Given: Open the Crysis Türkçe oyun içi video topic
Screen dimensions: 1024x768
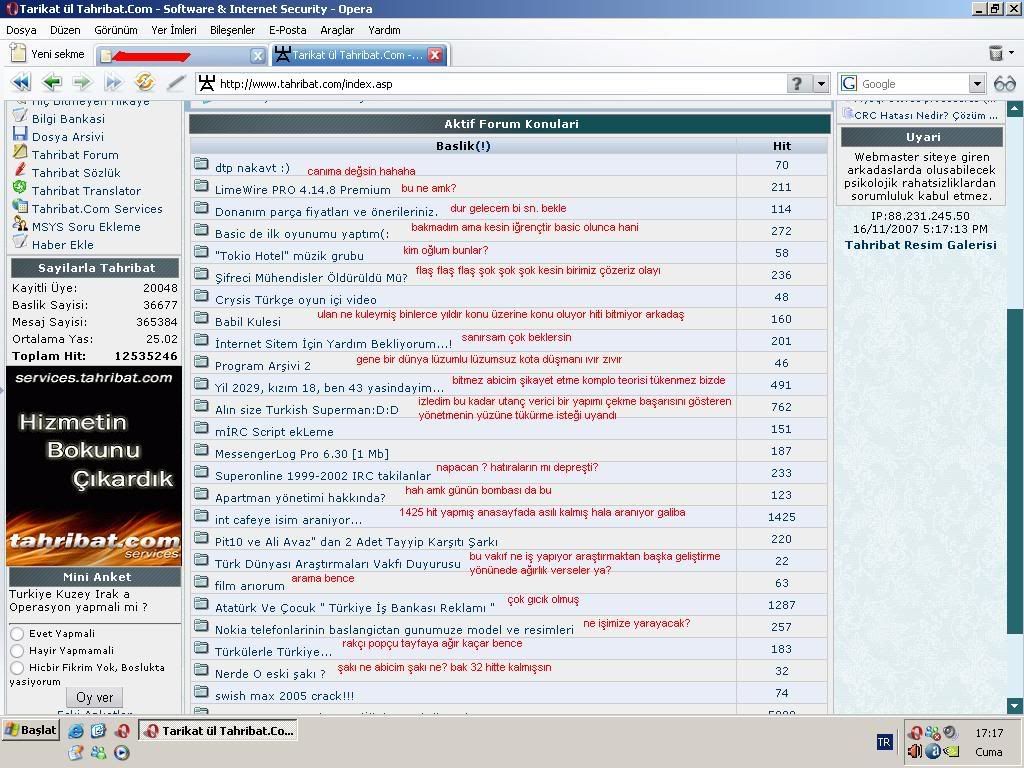Looking at the screenshot, I should coord(296,300).
